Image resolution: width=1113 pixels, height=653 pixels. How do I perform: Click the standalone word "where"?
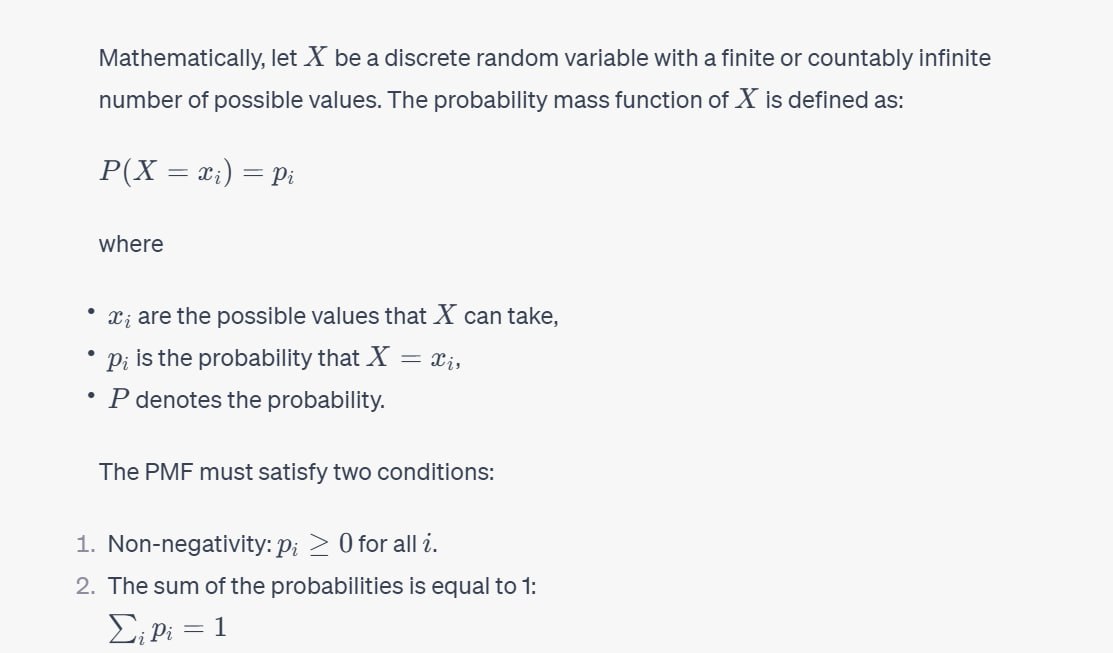click(131, 243)
